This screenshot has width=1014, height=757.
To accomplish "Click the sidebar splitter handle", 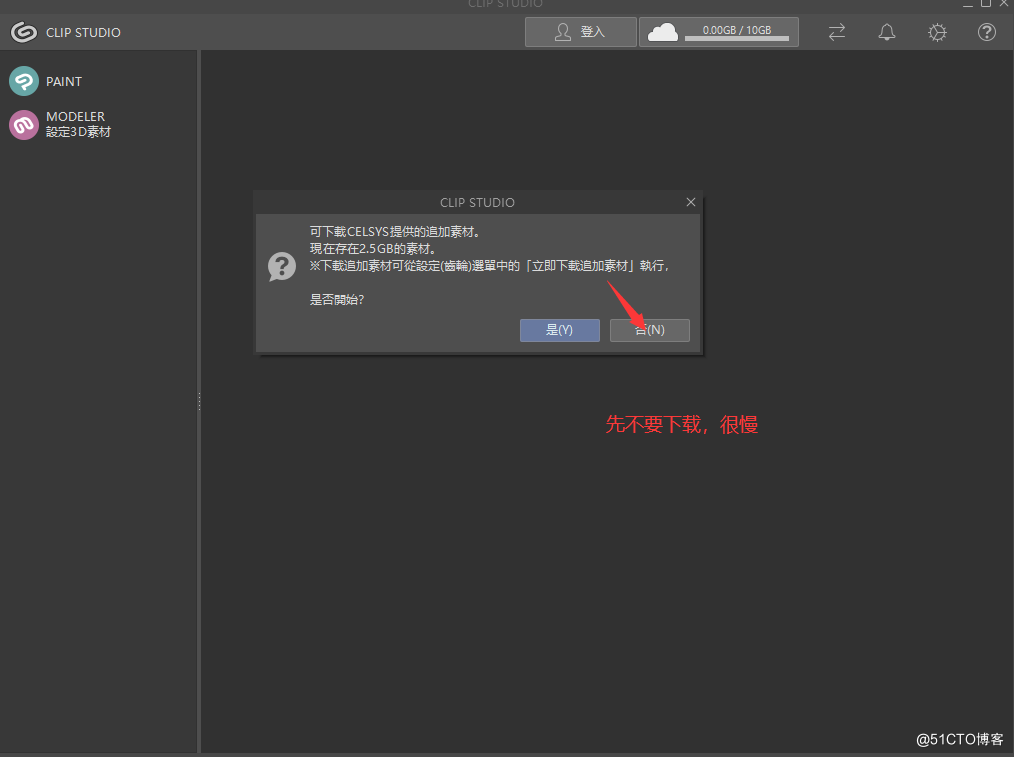I will click(199, 401).
